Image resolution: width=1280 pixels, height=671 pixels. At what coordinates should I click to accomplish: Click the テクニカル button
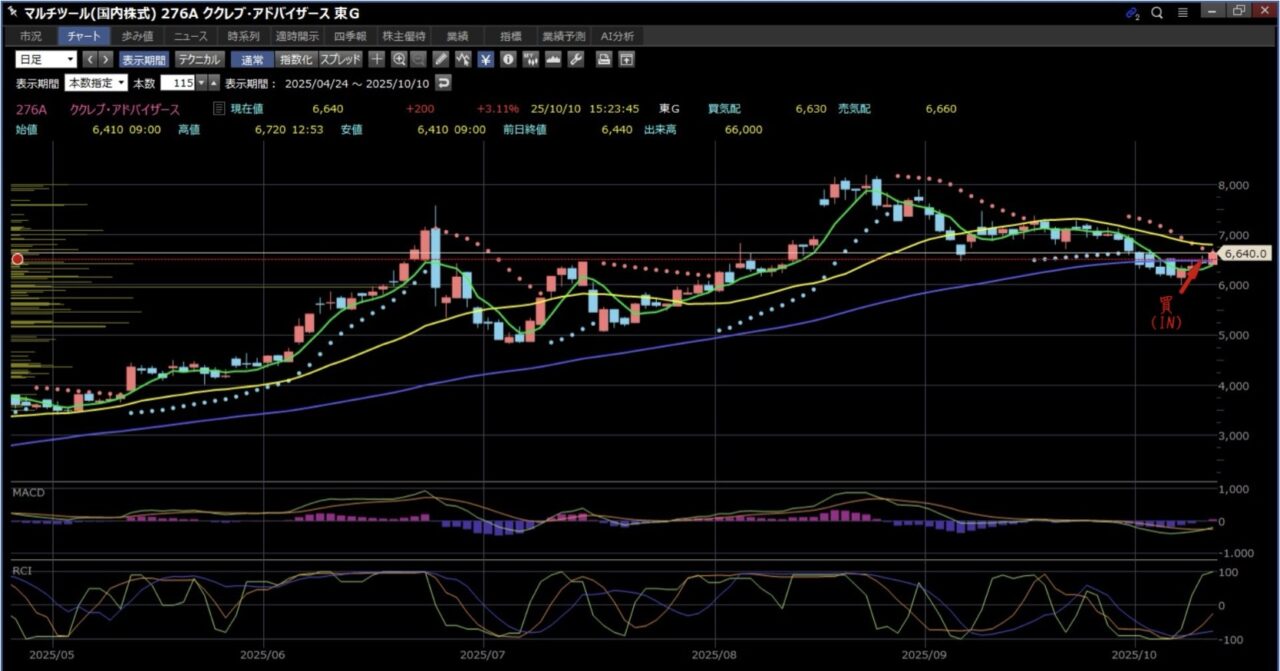[199, 59]
